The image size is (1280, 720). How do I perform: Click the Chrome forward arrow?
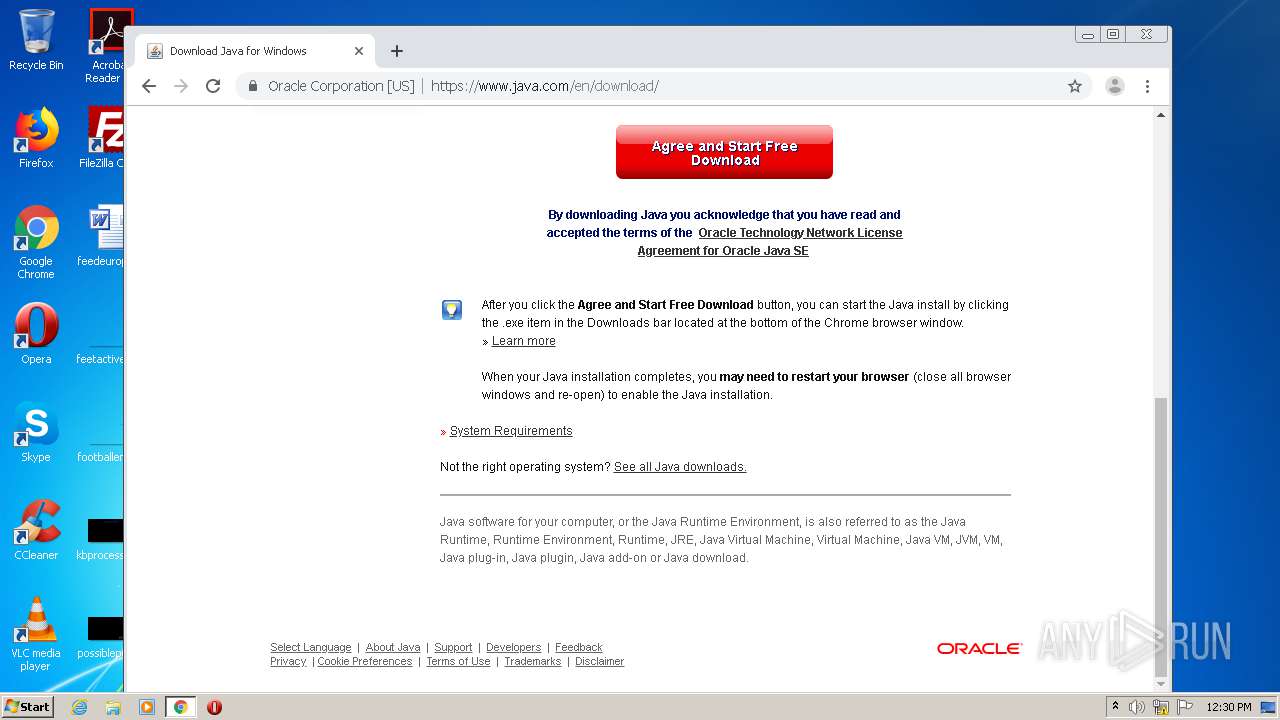(181, 86)
